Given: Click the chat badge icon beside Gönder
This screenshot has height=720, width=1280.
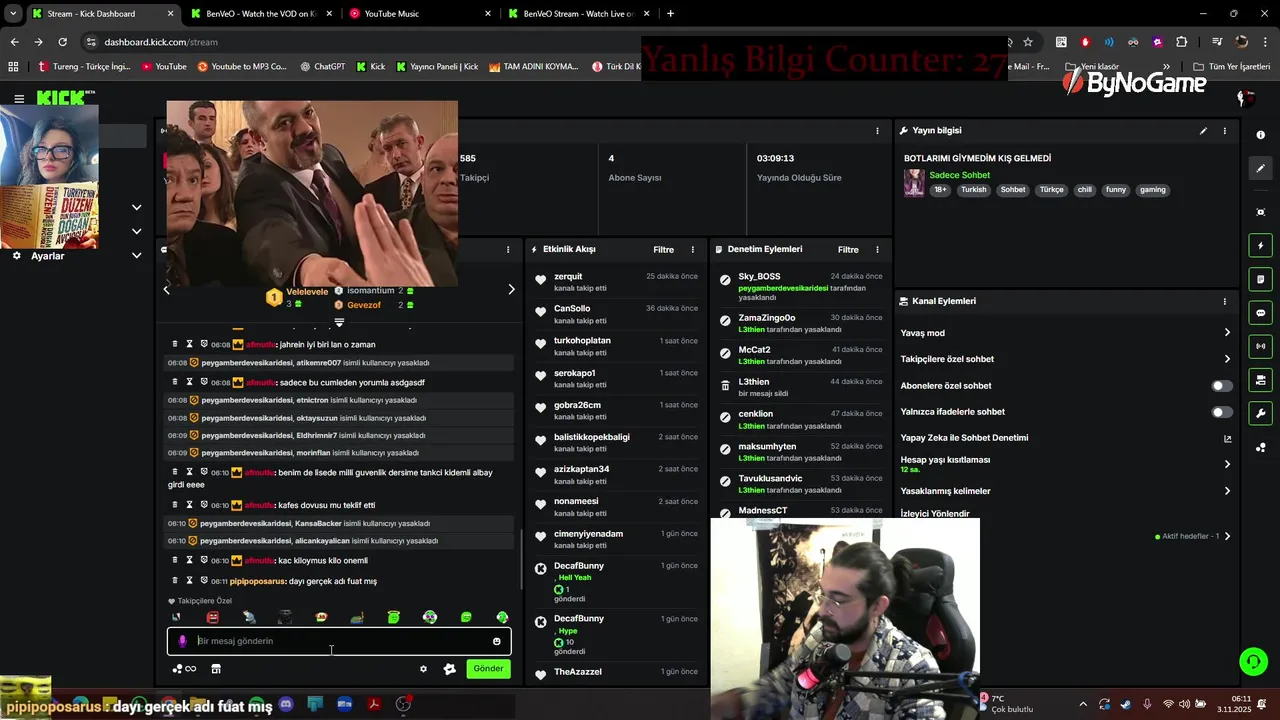Looking at the screenshot, I should pos(449,669).
